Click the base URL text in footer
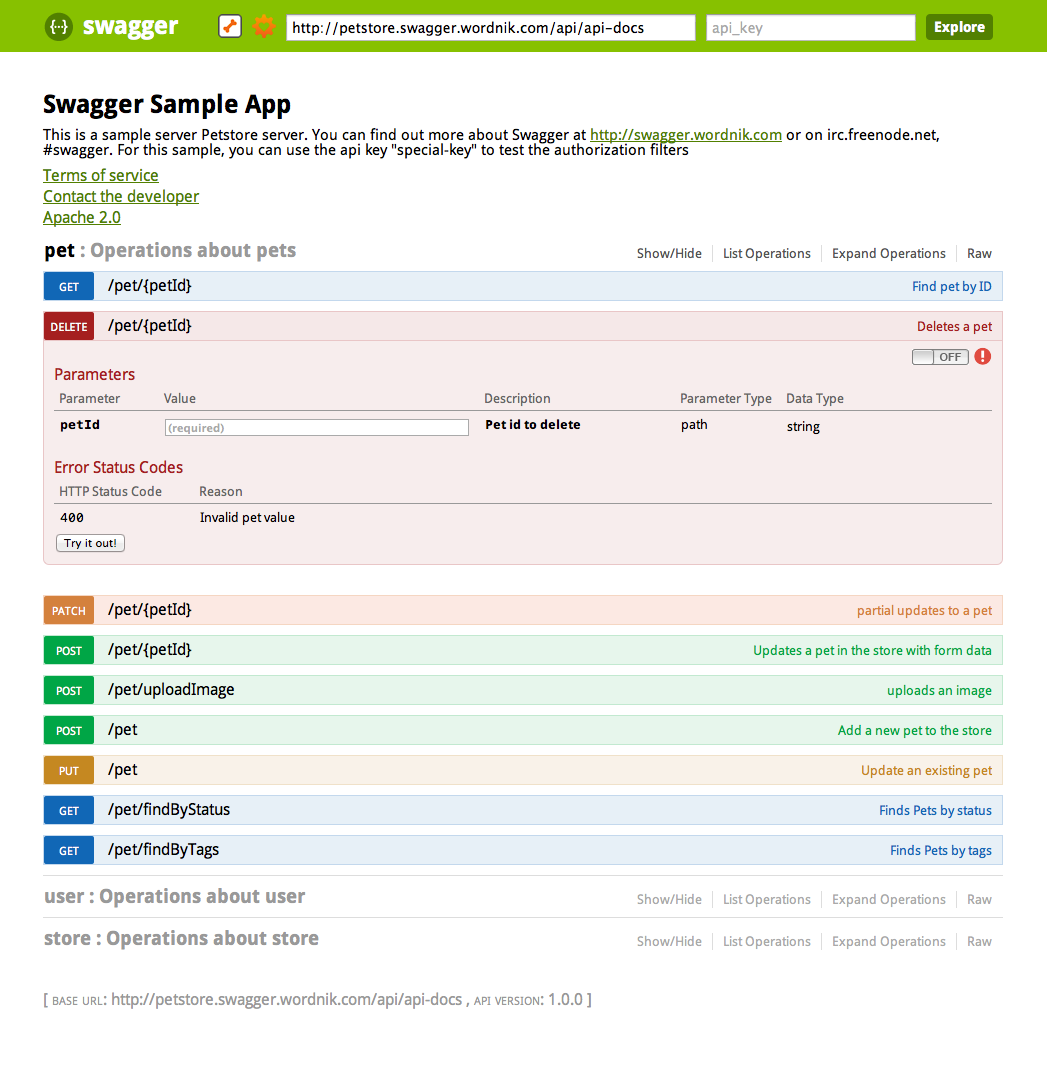The image size is (1047, 1087). coord(286,1000)
